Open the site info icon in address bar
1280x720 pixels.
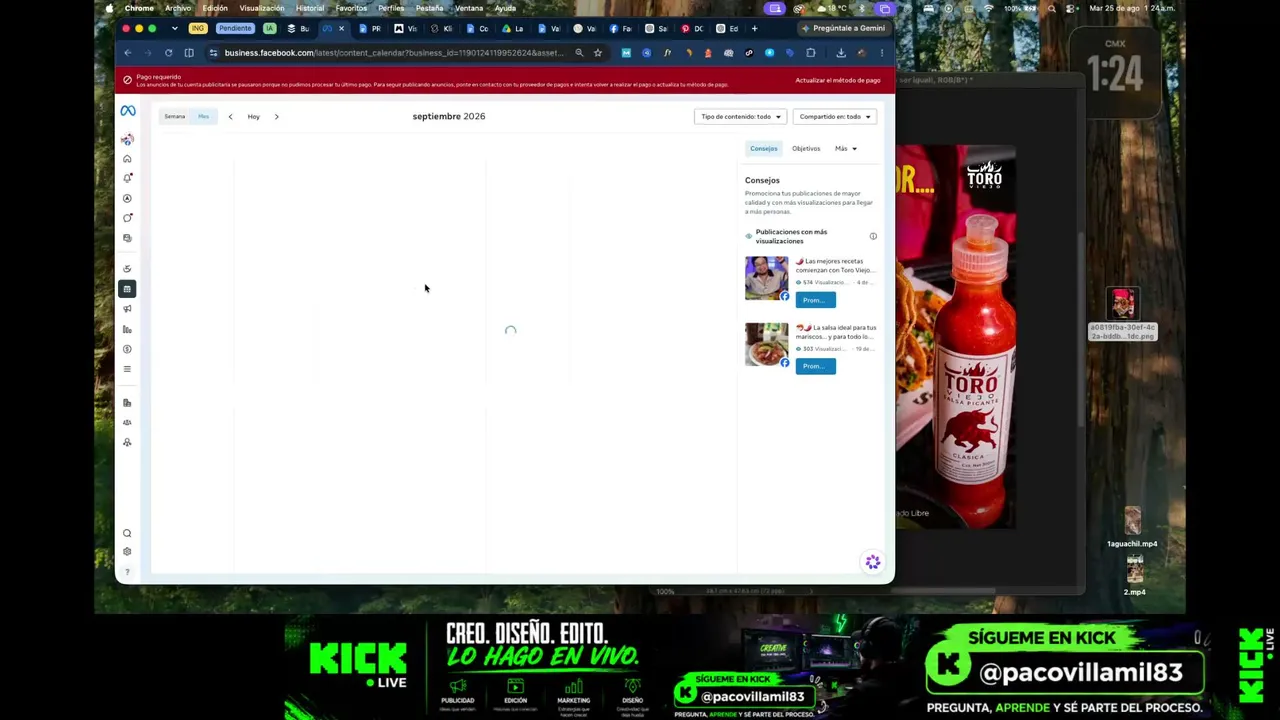click(213, 53)
